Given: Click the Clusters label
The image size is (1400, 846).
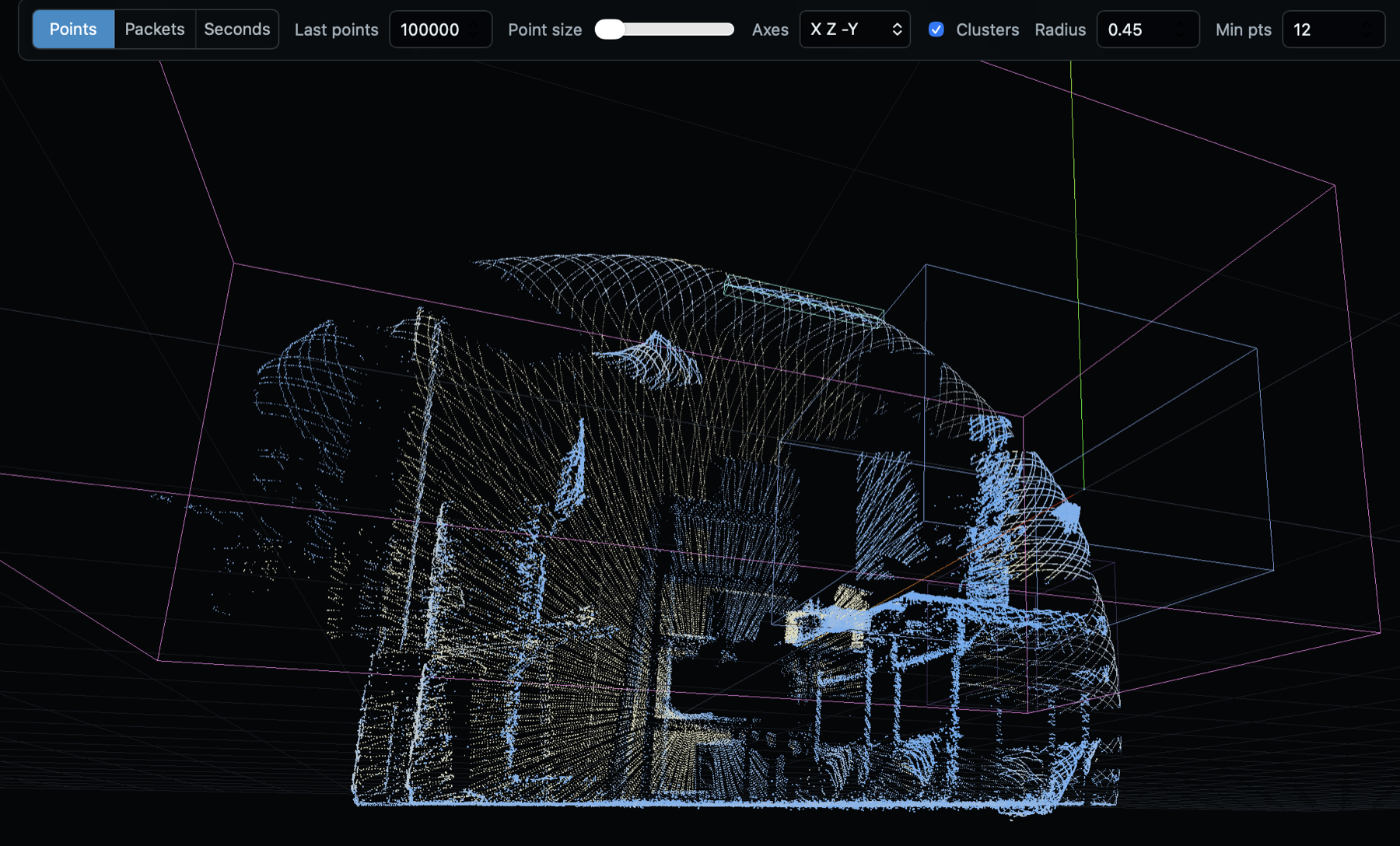Looking at the screenshot, I should pos(987,30).
